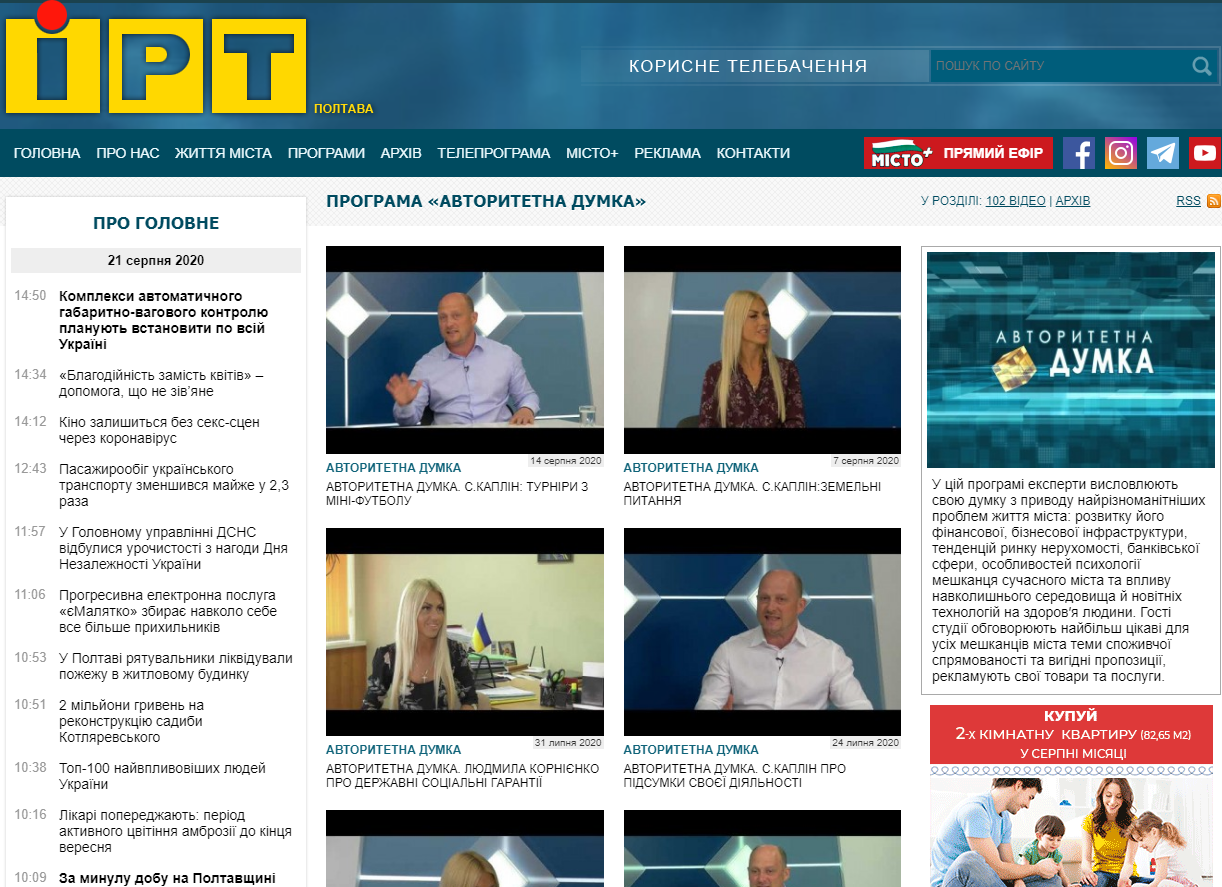Click АВТОРИТЕТНА ДУМКА category label, 24 липня video
Screen dimensions: 1222x887
click(x=691, y=749)
